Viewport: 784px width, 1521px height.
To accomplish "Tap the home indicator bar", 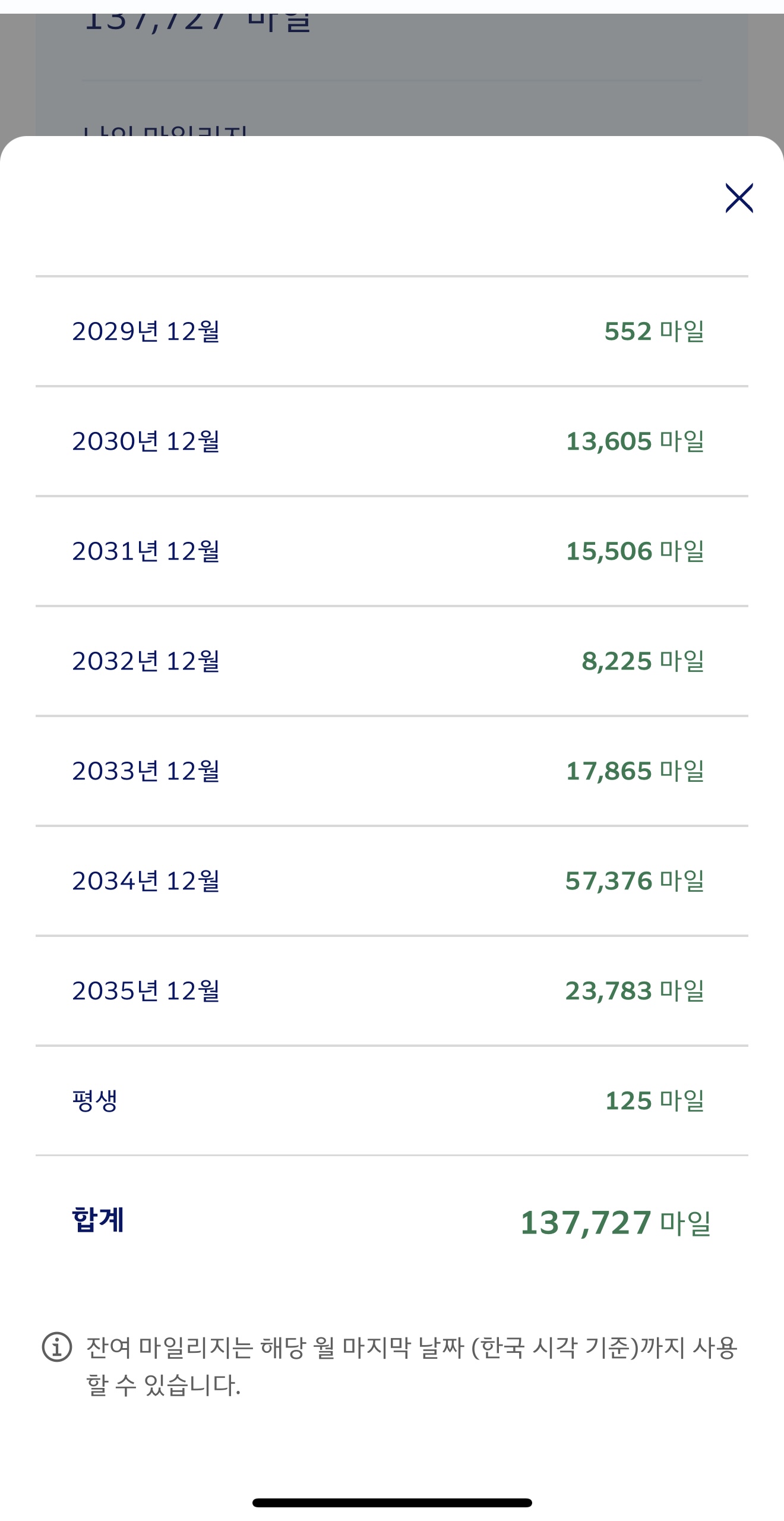I will click(392, 1503).
